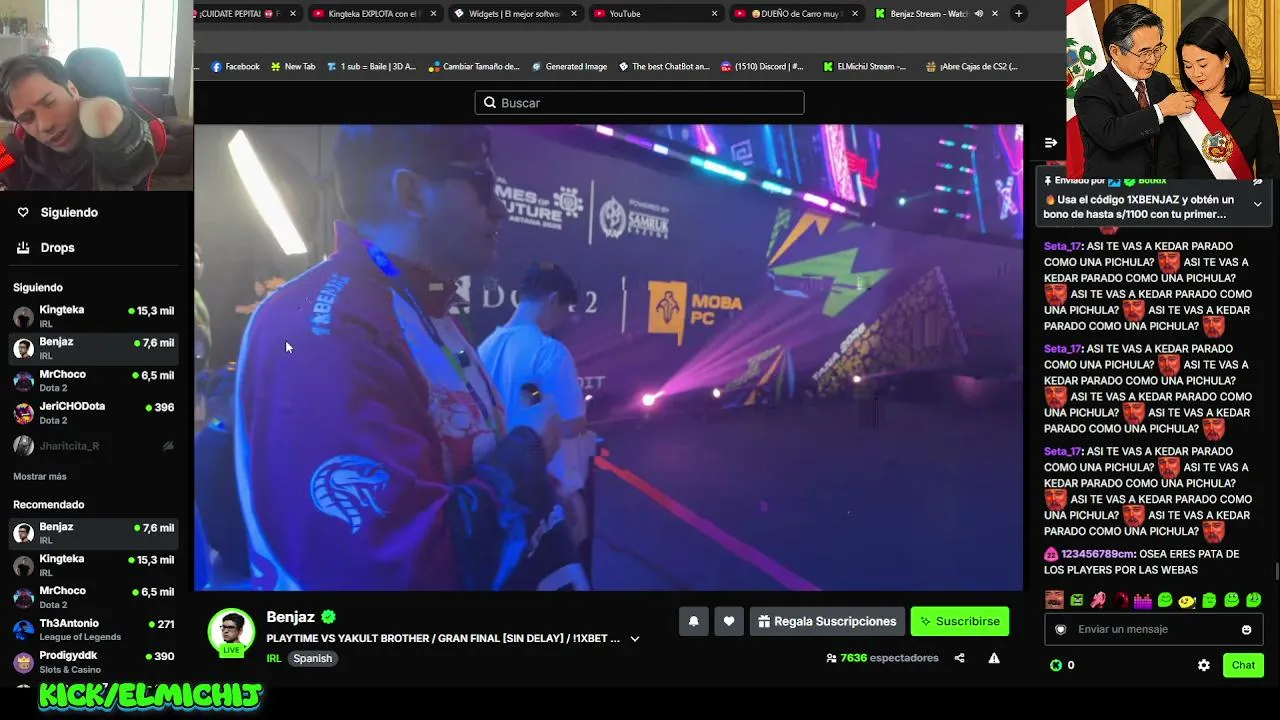This screenshot has height=720, width=1280.
Task: Click the Benjaz channel name below the video
Action: coord(290,617)
